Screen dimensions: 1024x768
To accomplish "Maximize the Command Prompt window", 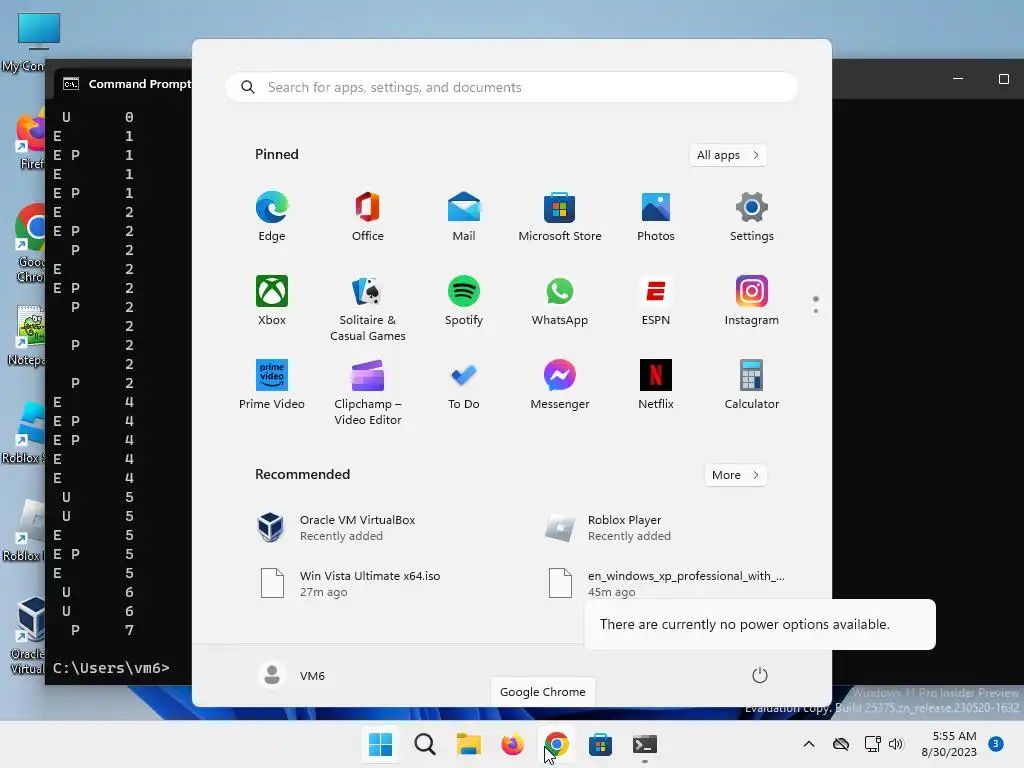I will (1004, 79).
